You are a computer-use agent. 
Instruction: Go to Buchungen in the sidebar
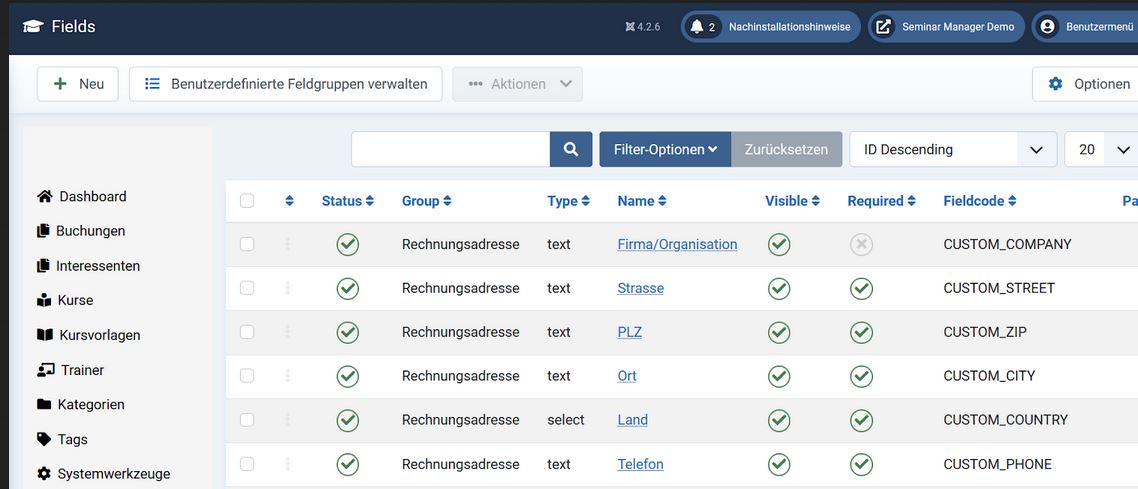[x=90, y=231]
